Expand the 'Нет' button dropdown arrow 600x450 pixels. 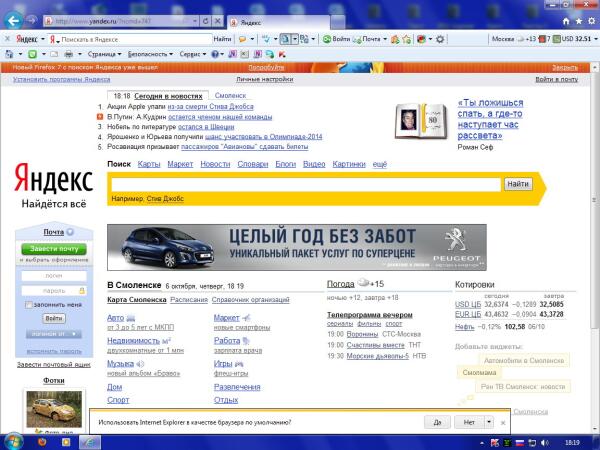coord(489,422)
